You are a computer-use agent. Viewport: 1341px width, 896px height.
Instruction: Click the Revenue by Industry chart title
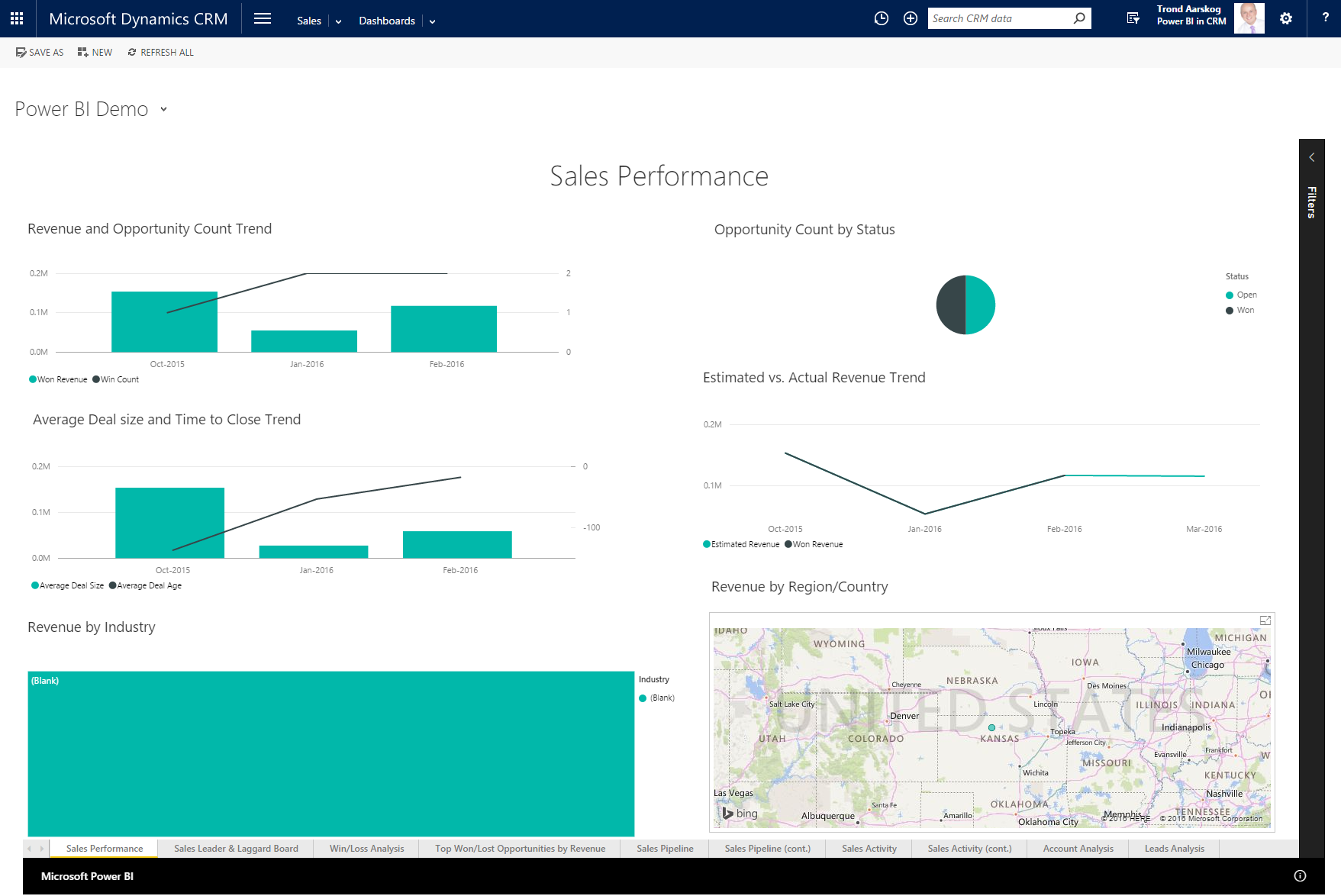pyautogui.click(x=92, y=627)
